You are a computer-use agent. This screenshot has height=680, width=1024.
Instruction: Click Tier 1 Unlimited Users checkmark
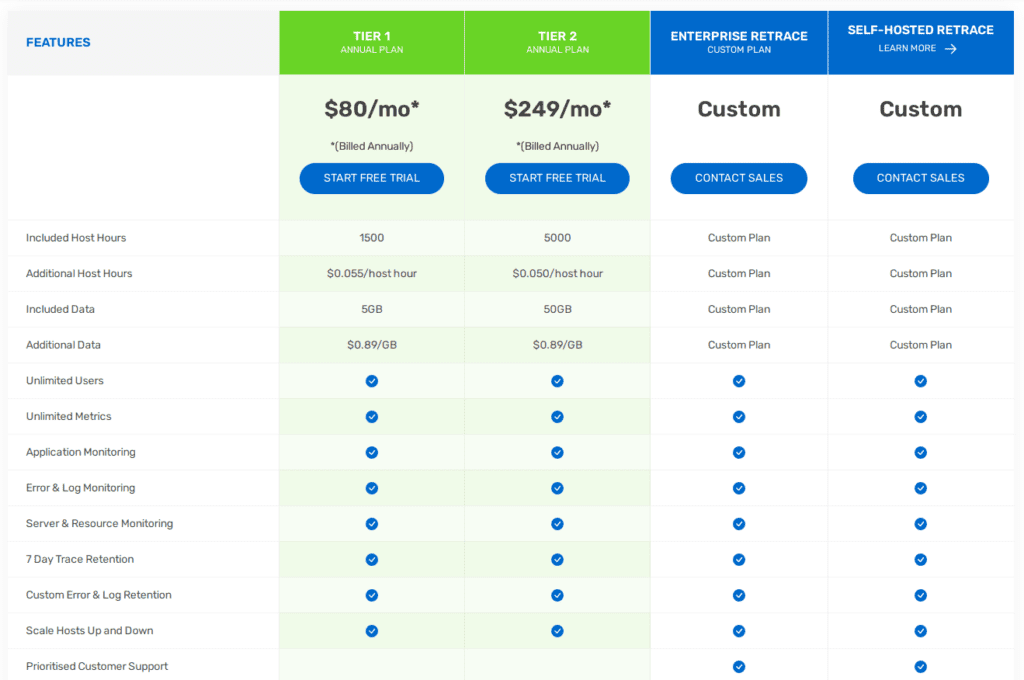[372, 381]
